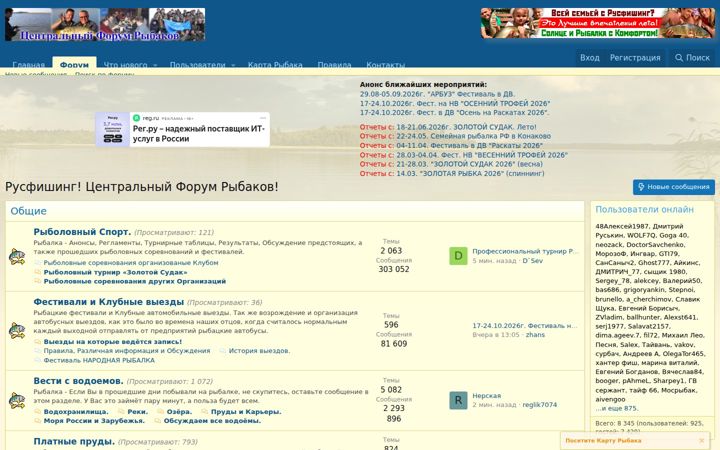The height and width of the screenshot is (450, 720).
Task: Open Фестивали и Клубные выезды forum
Action: pos(108,302)
